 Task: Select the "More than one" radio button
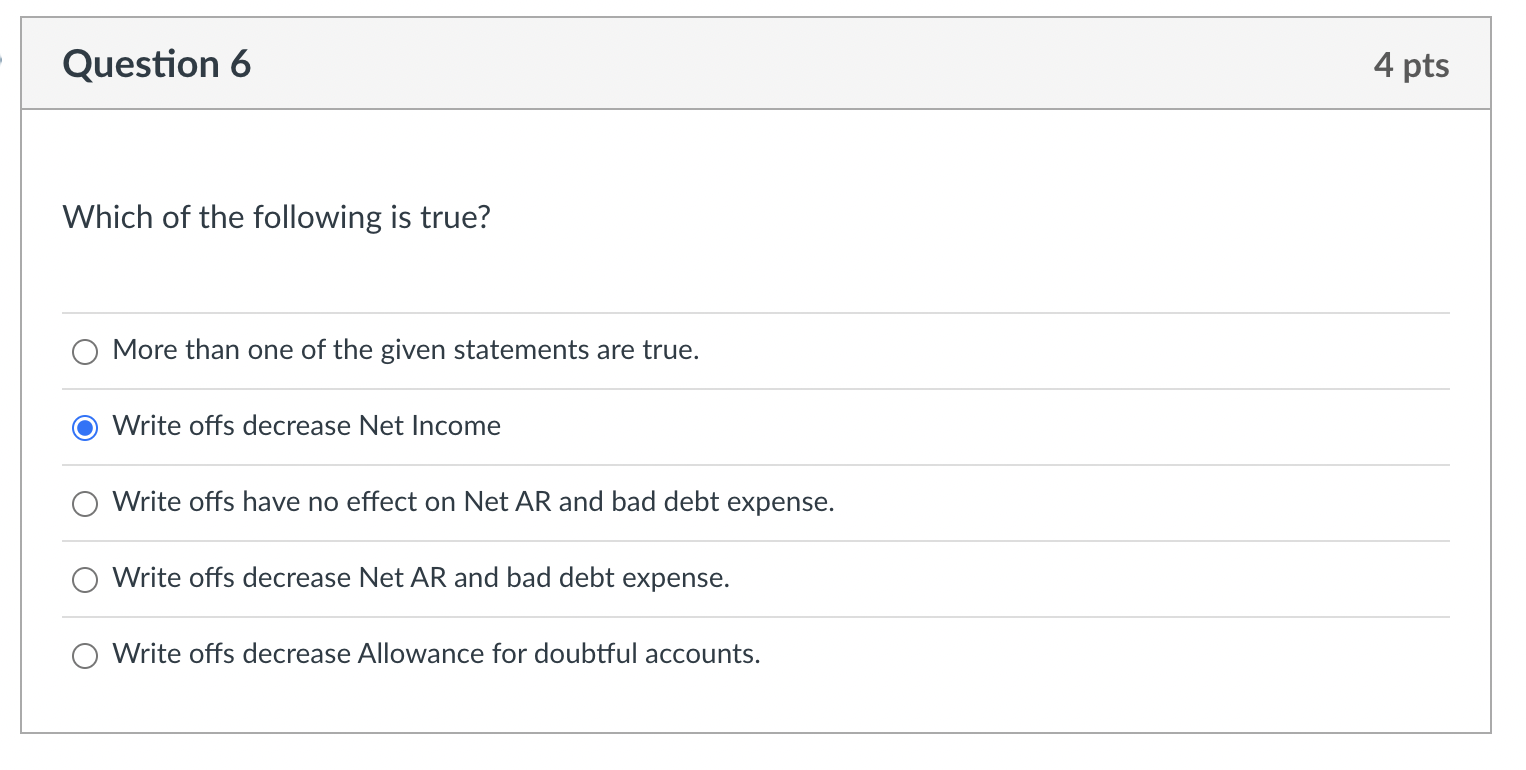[85, 352]
